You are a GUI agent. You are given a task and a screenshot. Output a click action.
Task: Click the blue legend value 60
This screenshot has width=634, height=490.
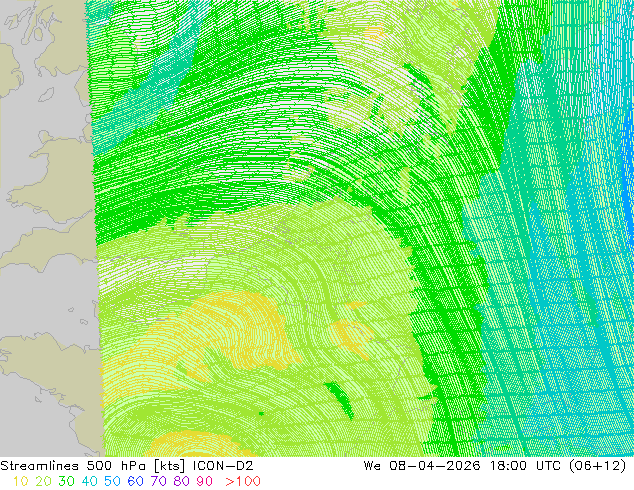pos(135,482)
